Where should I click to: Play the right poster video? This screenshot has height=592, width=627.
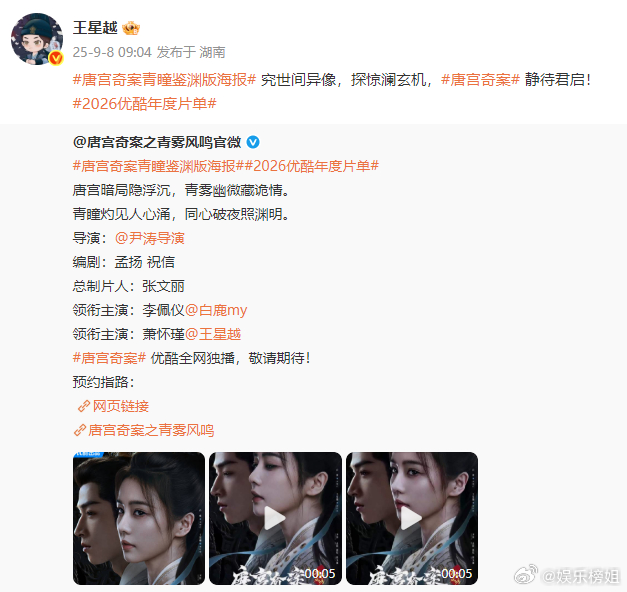(412, 518)
